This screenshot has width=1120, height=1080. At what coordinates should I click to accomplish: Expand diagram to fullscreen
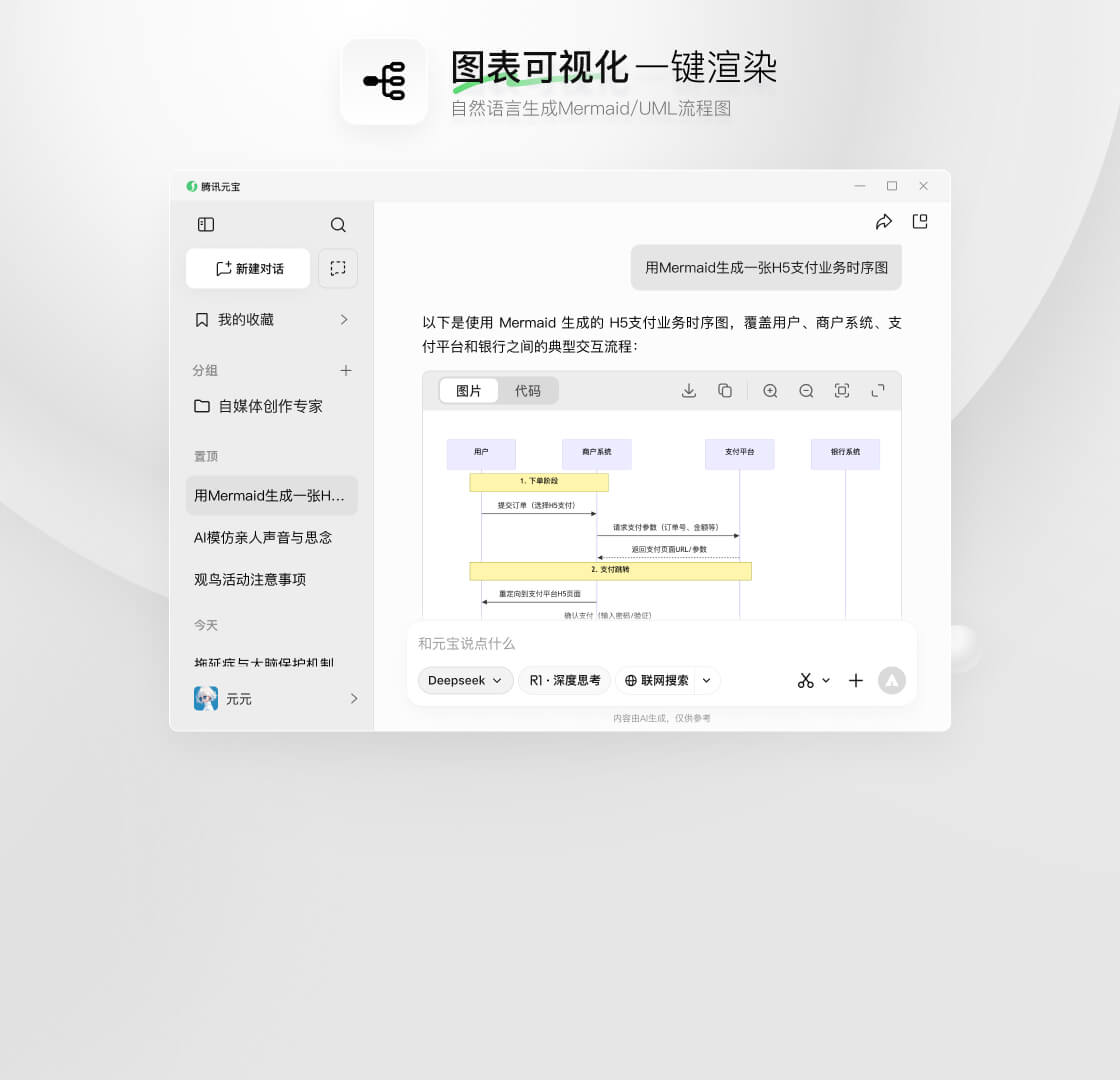tap(878, 391)
